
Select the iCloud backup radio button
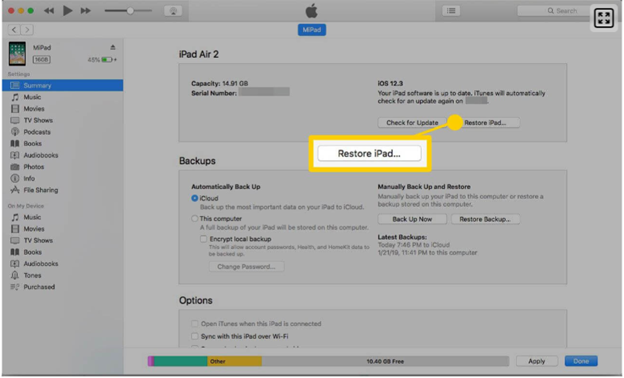(195, 198)
